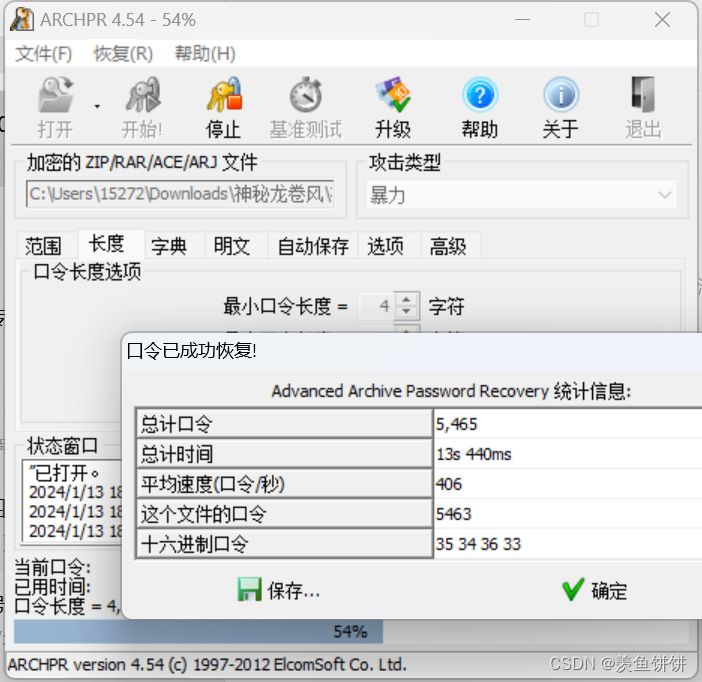This screenshot has width=702, height=682.
Task: Click the status window log text 已打开
Action: (64, 473)
